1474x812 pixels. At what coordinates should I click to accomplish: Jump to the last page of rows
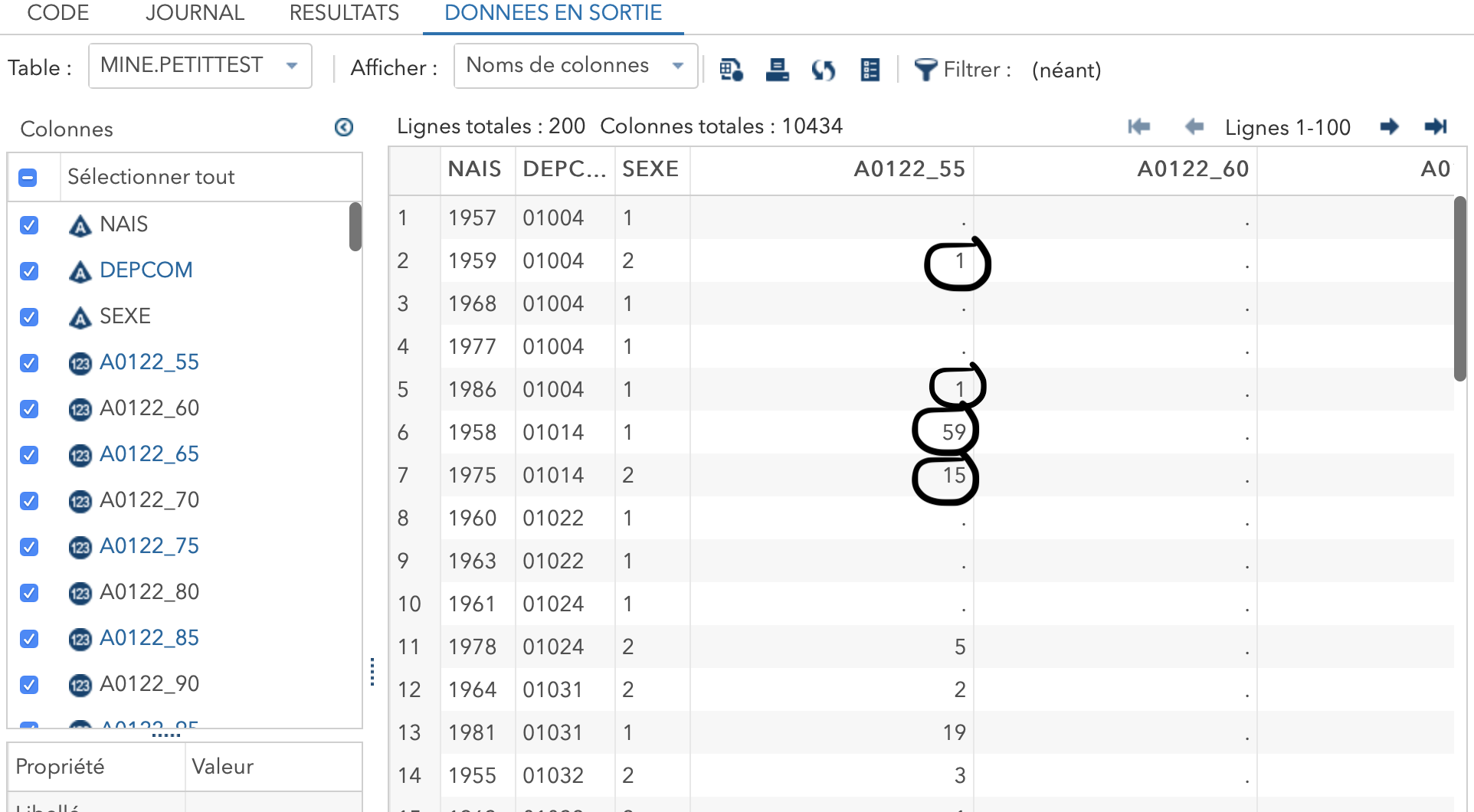[x=1435, y=126]
